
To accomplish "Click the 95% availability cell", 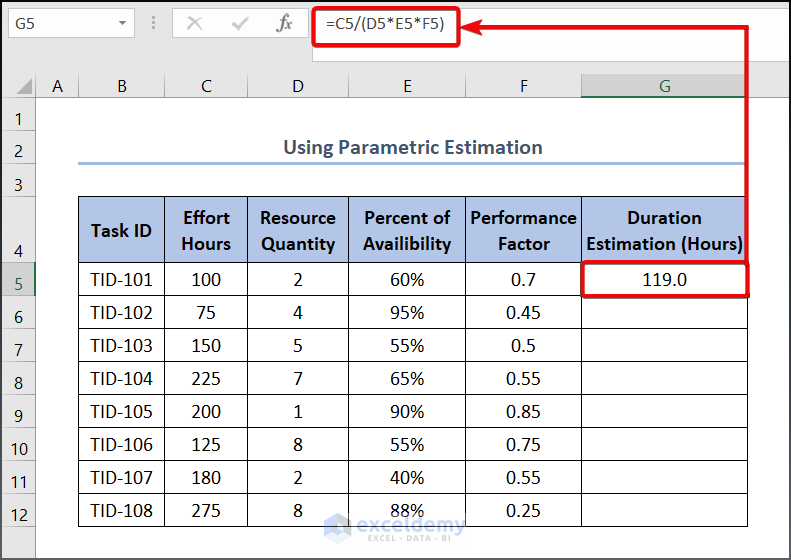I will 407,313.
